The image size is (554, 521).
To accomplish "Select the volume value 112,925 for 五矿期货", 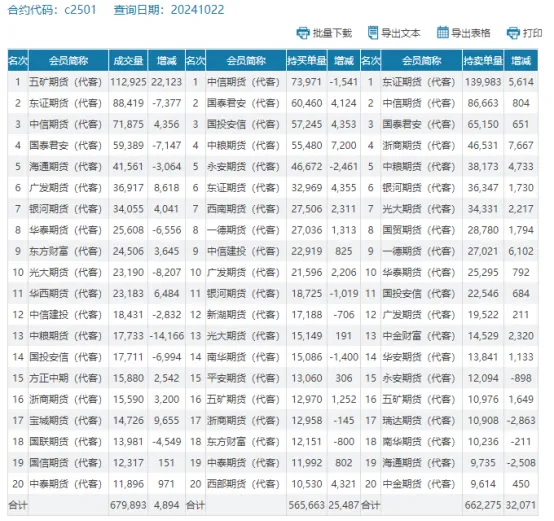I will [x=128, y=82].
